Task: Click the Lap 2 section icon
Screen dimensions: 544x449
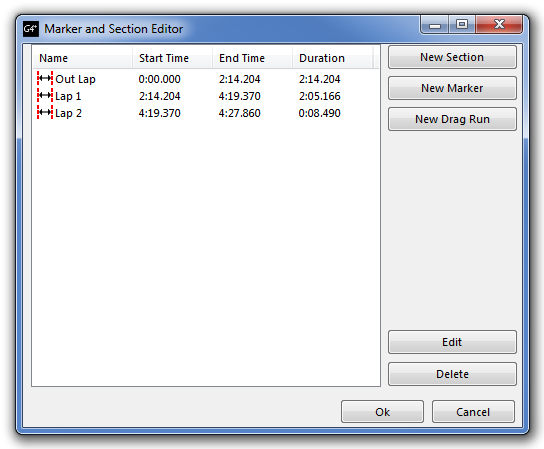Action: pyautogui.click(x=45, y=113)
